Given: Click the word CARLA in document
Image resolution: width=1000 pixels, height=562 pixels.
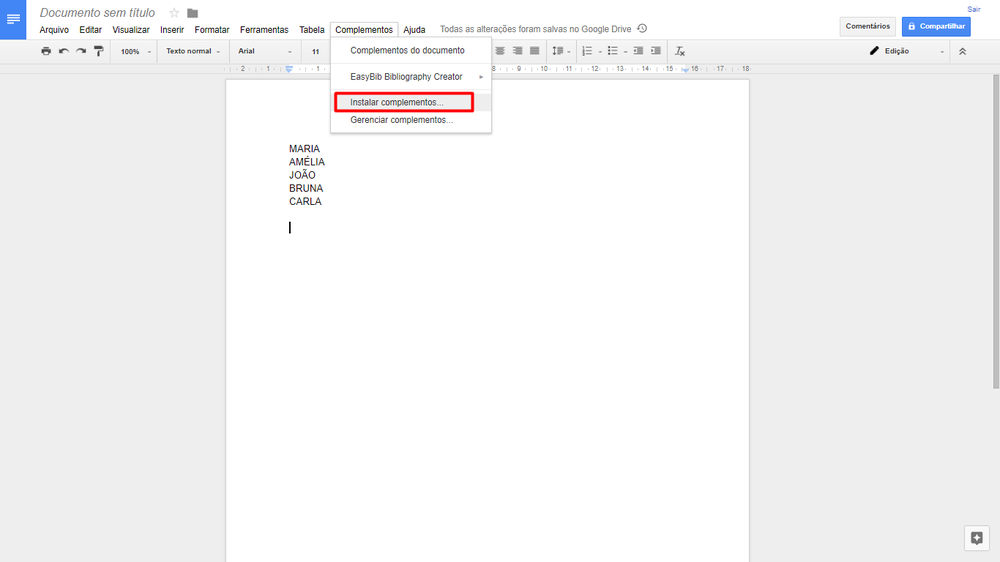Looking at the screenshot, I should pyautogui.click(x=305, y=202).
